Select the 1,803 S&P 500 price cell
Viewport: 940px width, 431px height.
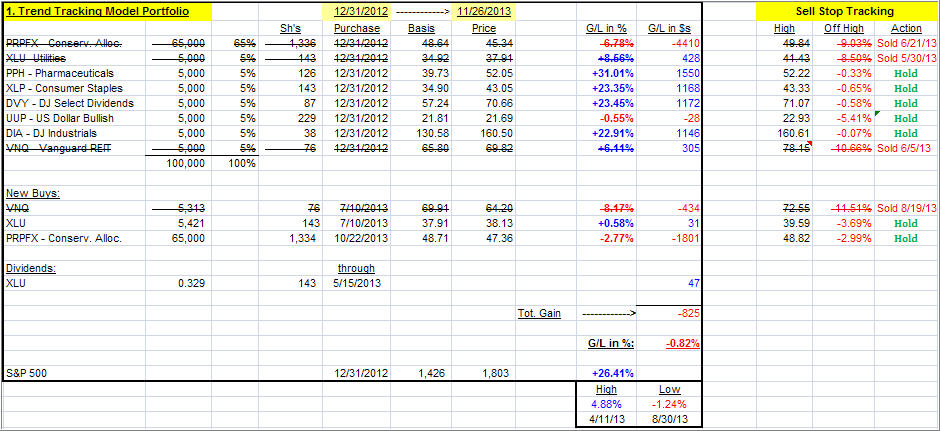coord(484,373)
